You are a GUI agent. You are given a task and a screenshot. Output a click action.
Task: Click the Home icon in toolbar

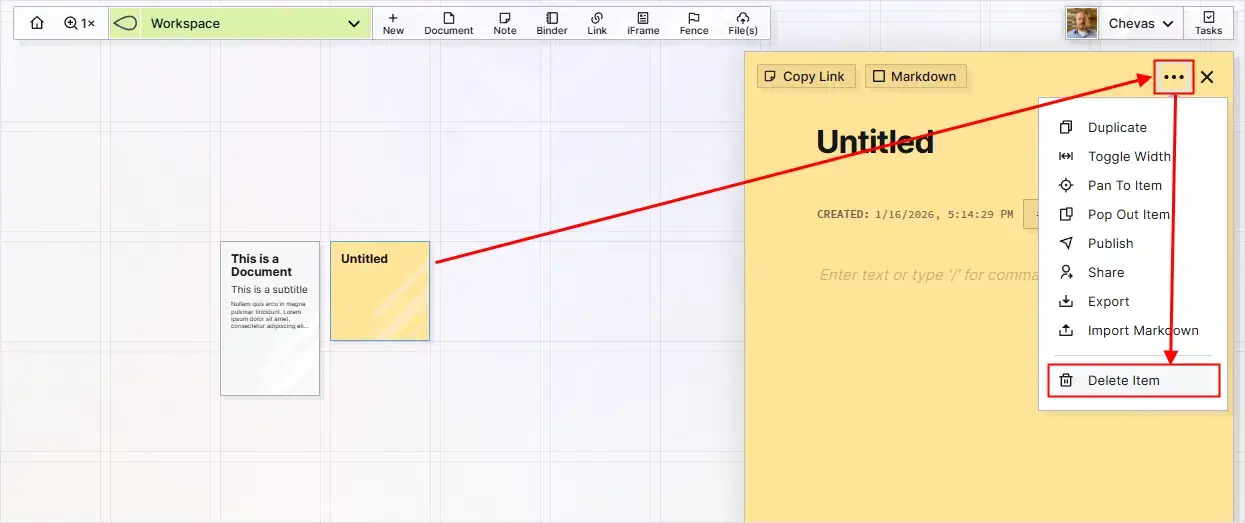pyautogui.click(x=37, y=23)
